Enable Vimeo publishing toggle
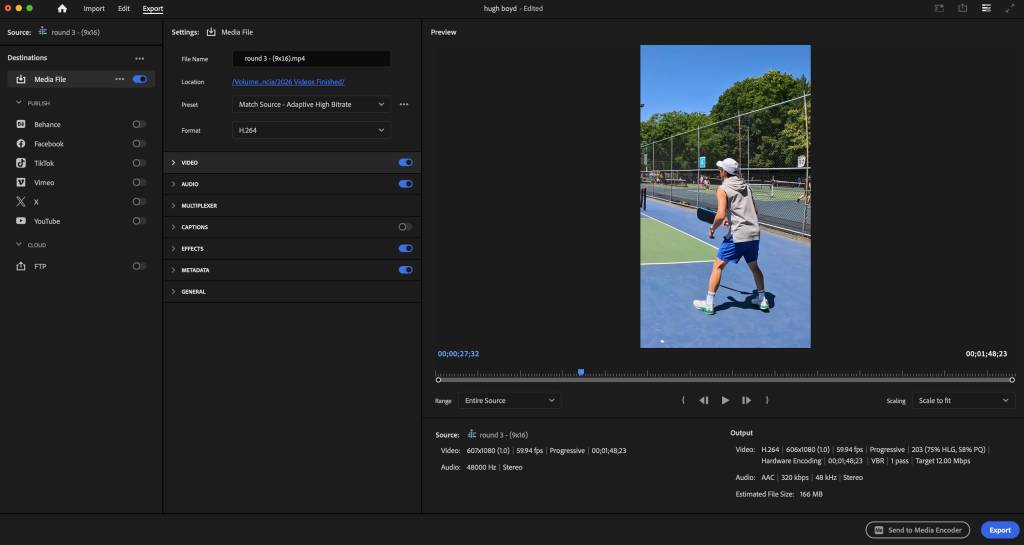Viewport: 1024px width, 545px height. (x=139, y=182)
